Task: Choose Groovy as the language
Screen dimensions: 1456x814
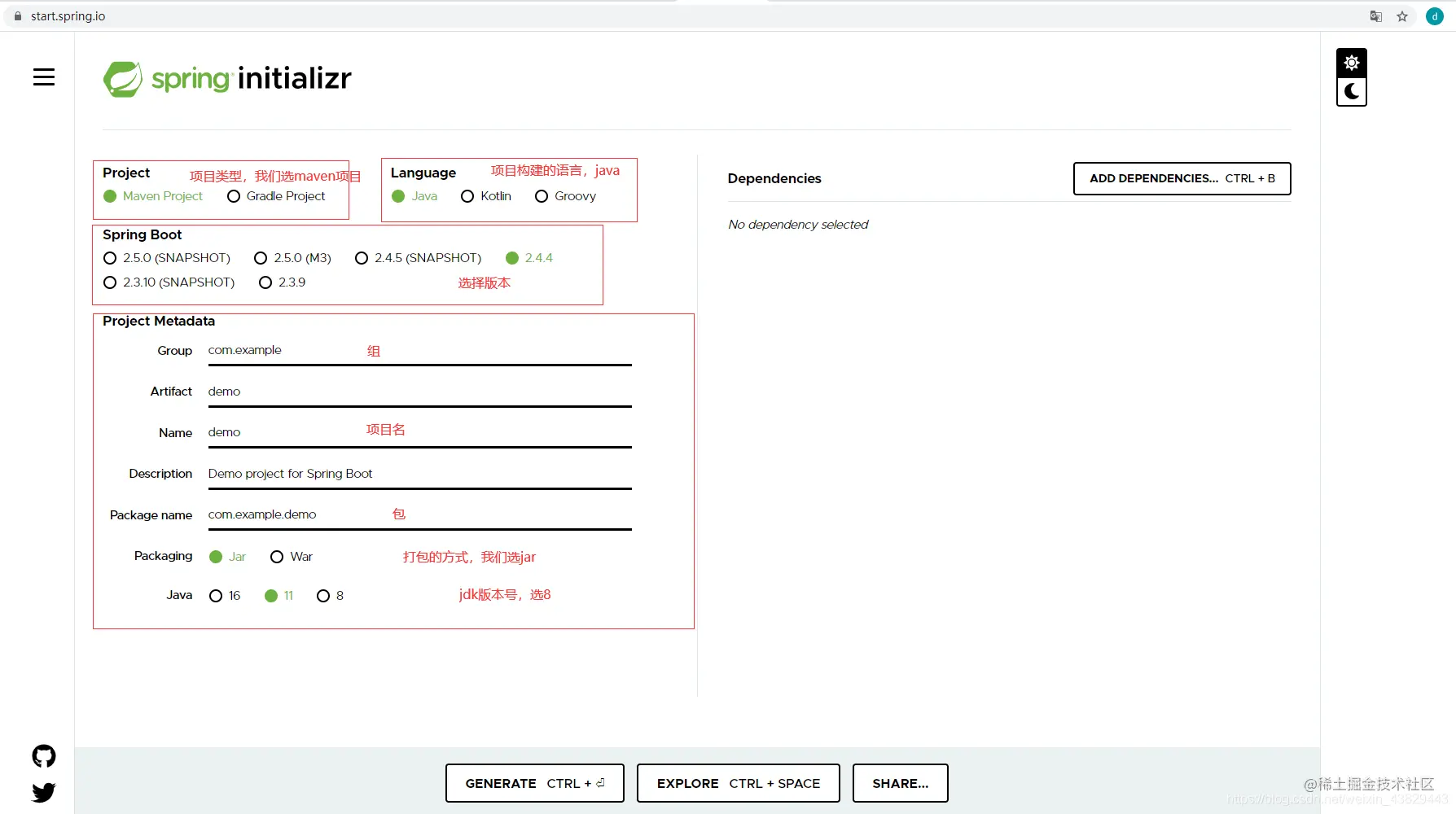Action: 565,196
